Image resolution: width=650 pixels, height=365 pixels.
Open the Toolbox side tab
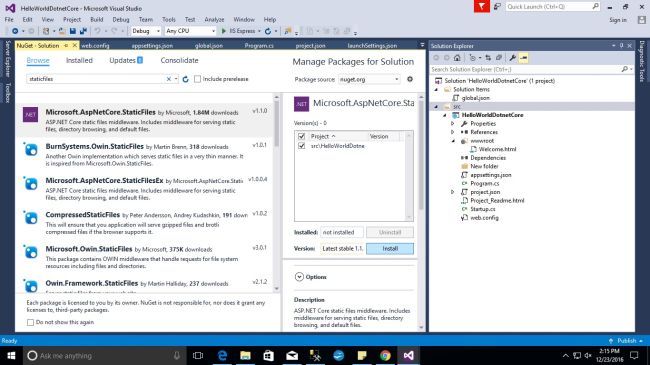click(7, 92)
